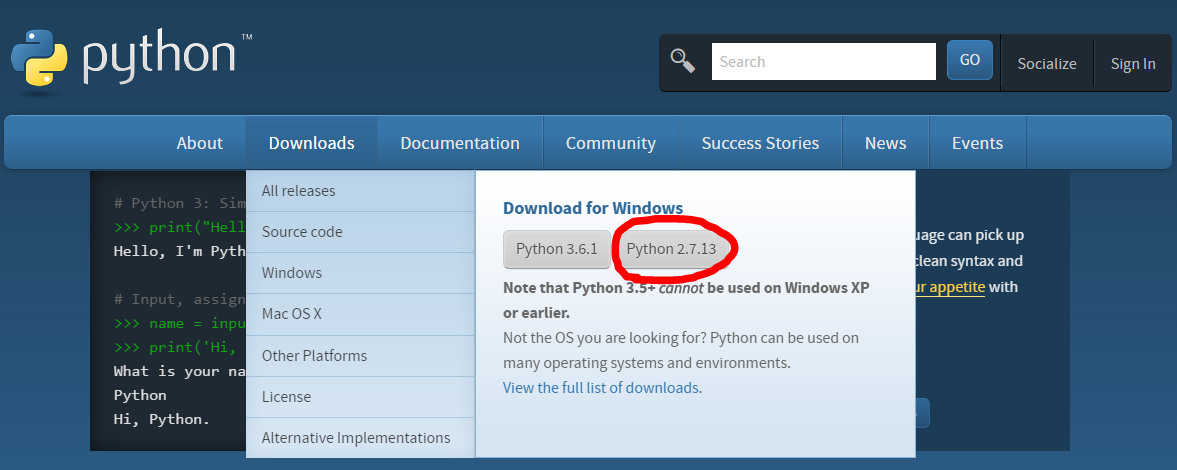Viewport: 1177px width, 470px height.
Task: Click inside the Search text field
Action: pos(823,62)
